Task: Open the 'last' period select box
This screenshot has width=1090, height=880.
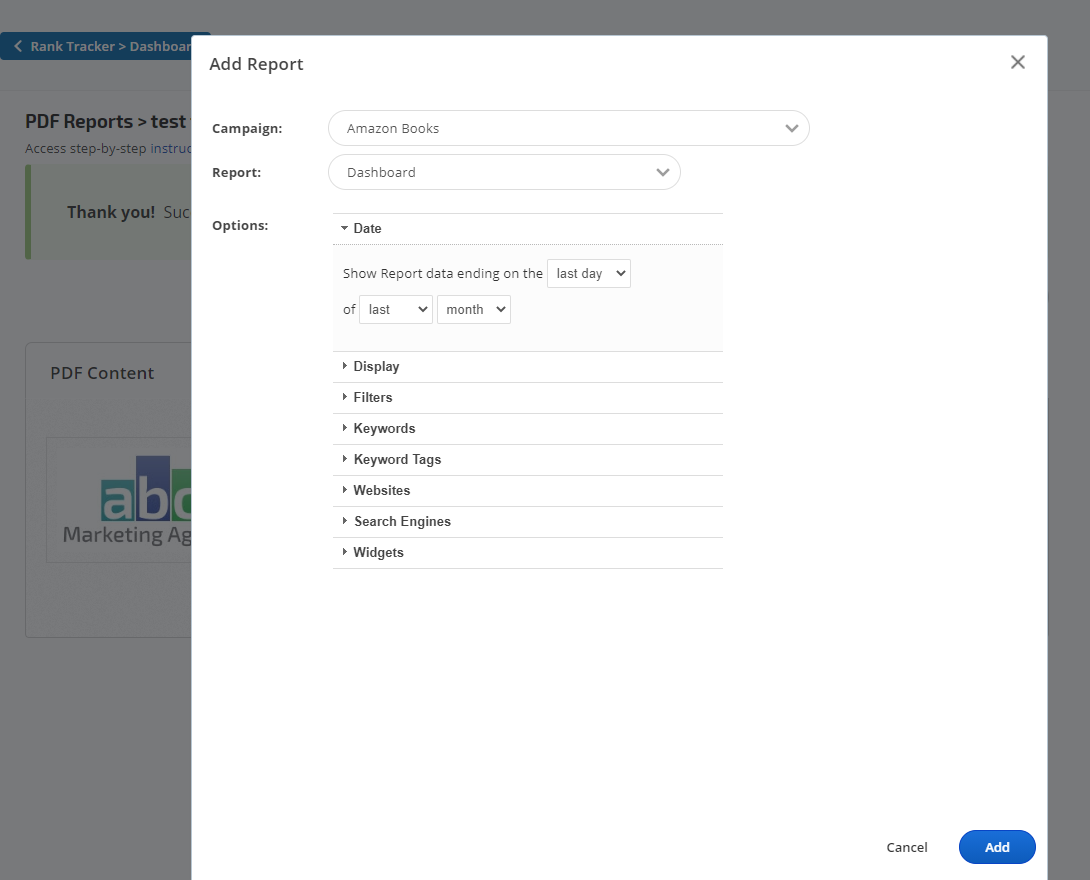Action: pos(395,309)
